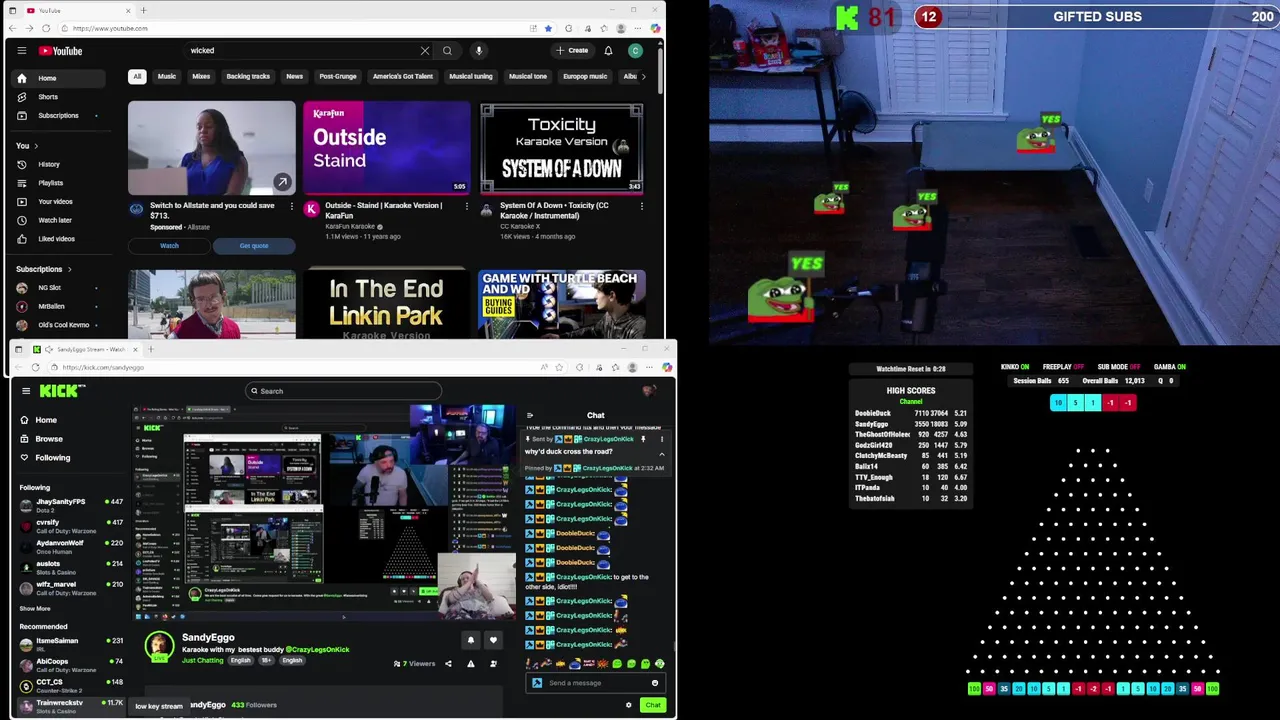The height and width of the screenshot is (720, 1280).
Task: Open 'In The End Linkin Park' thumbnail
Action: pos(386,304)
